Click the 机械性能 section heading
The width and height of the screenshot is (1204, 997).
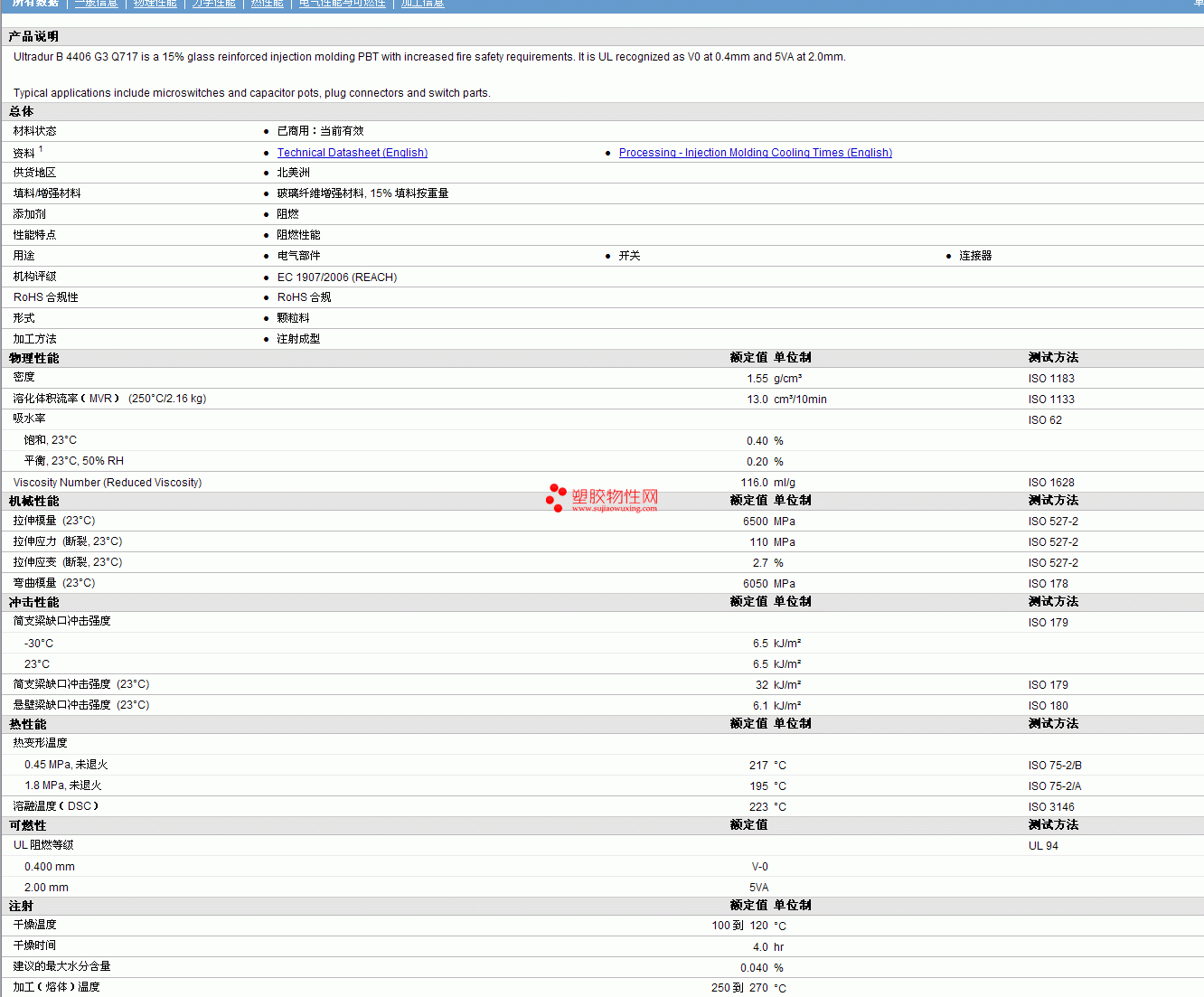click(34, 501)
